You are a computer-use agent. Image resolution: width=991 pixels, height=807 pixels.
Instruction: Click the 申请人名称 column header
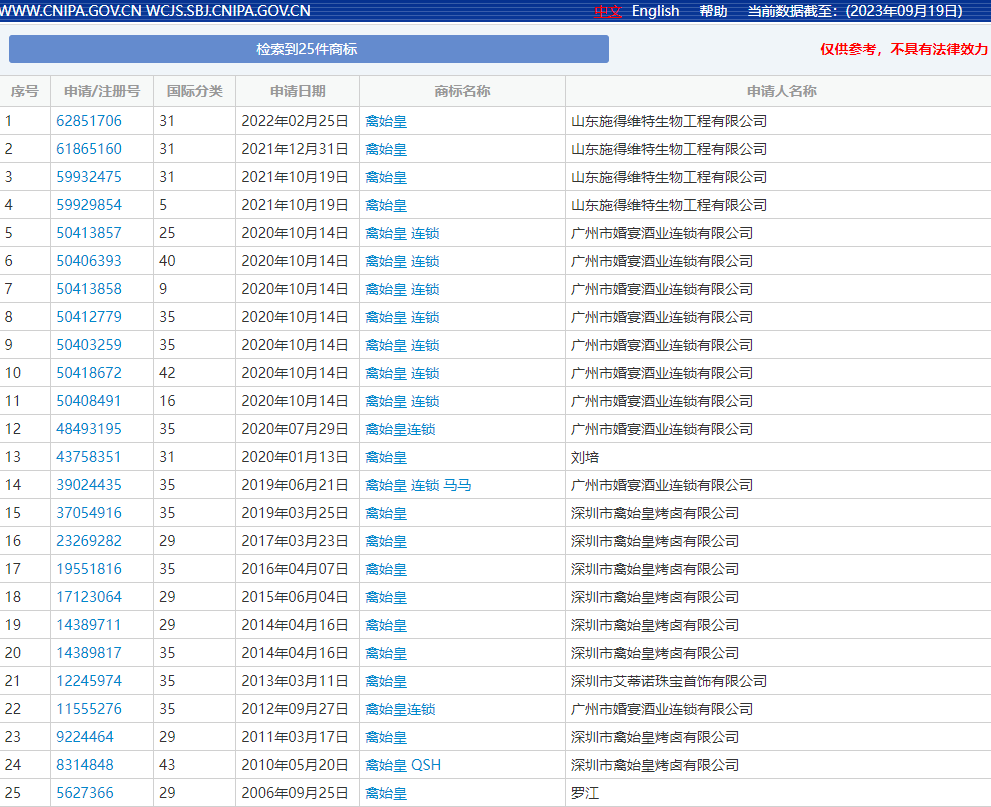point(781,91)
